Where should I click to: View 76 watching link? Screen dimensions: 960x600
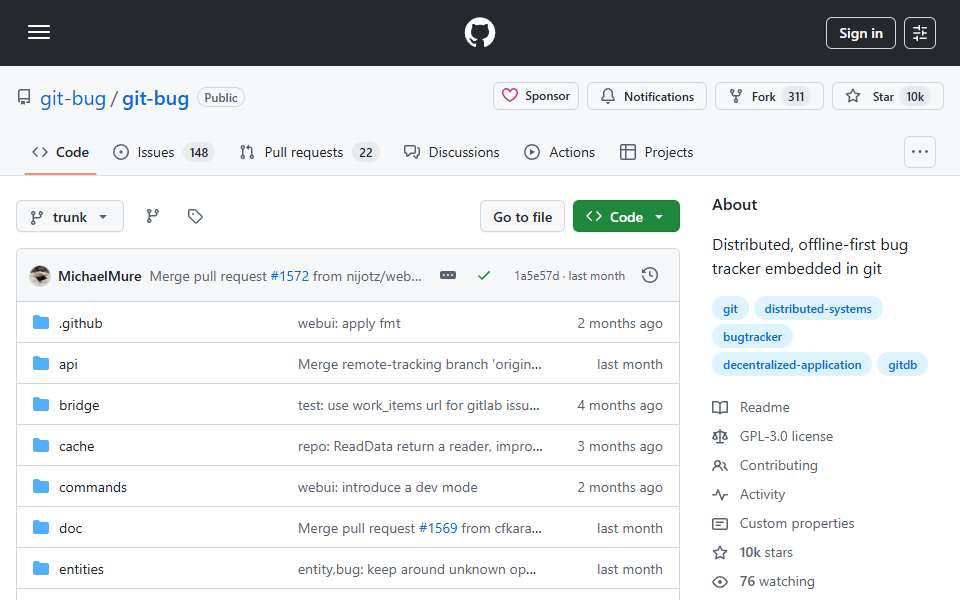pyautogui.click(x=763, y=581)
